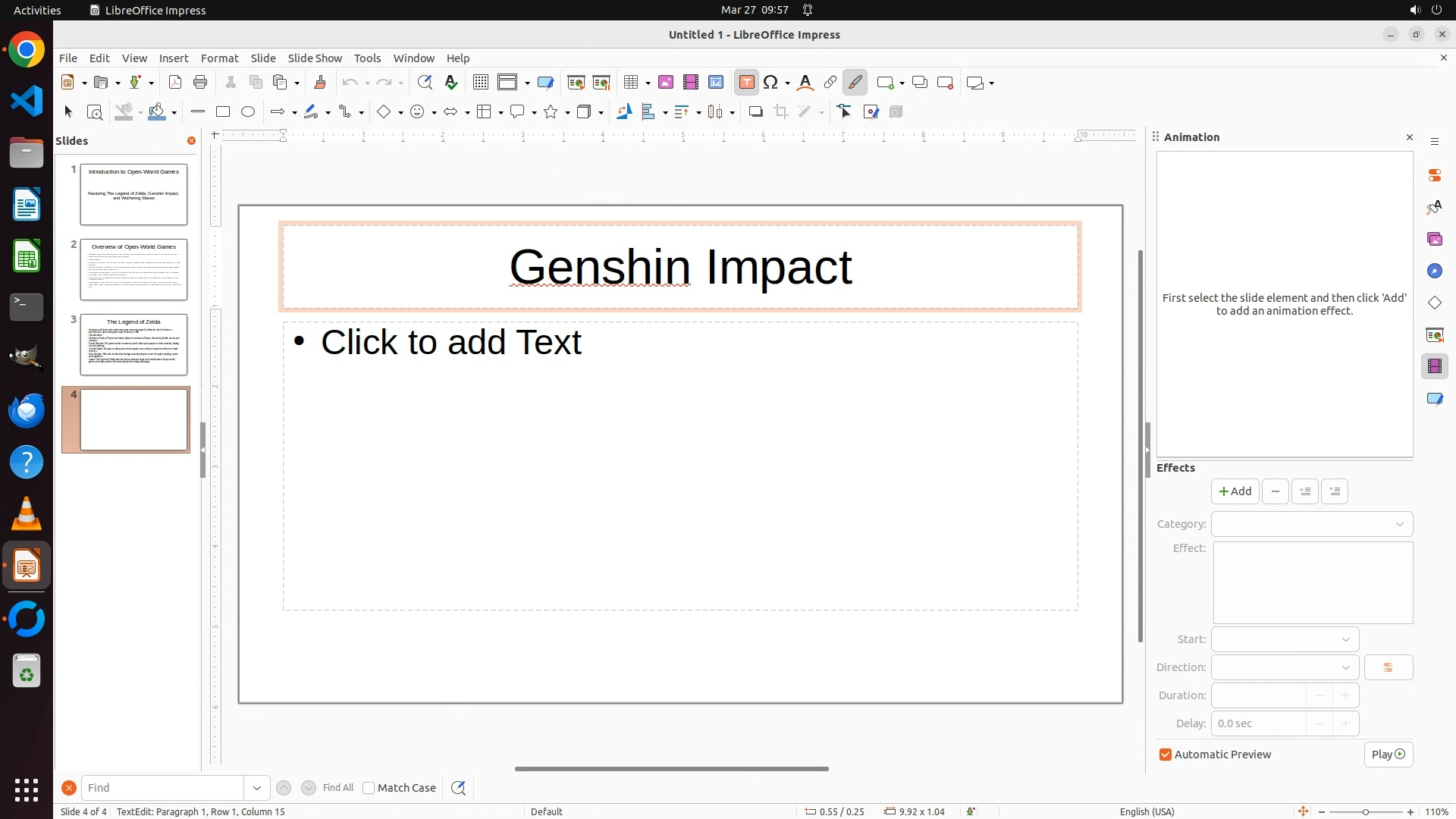Click the Export as PDF icon

tap(175, 83)
